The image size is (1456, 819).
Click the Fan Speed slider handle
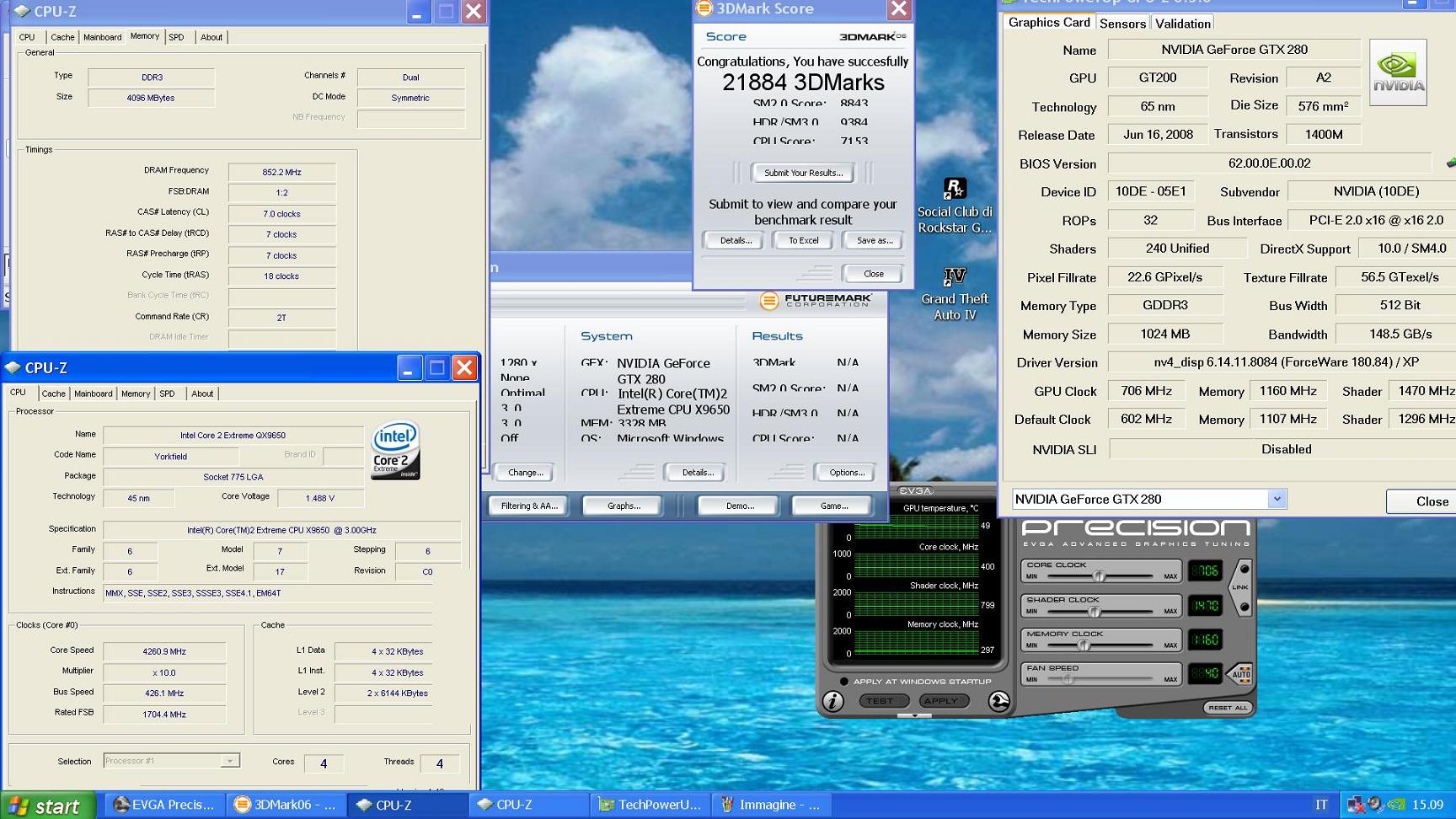[1068, 679]
